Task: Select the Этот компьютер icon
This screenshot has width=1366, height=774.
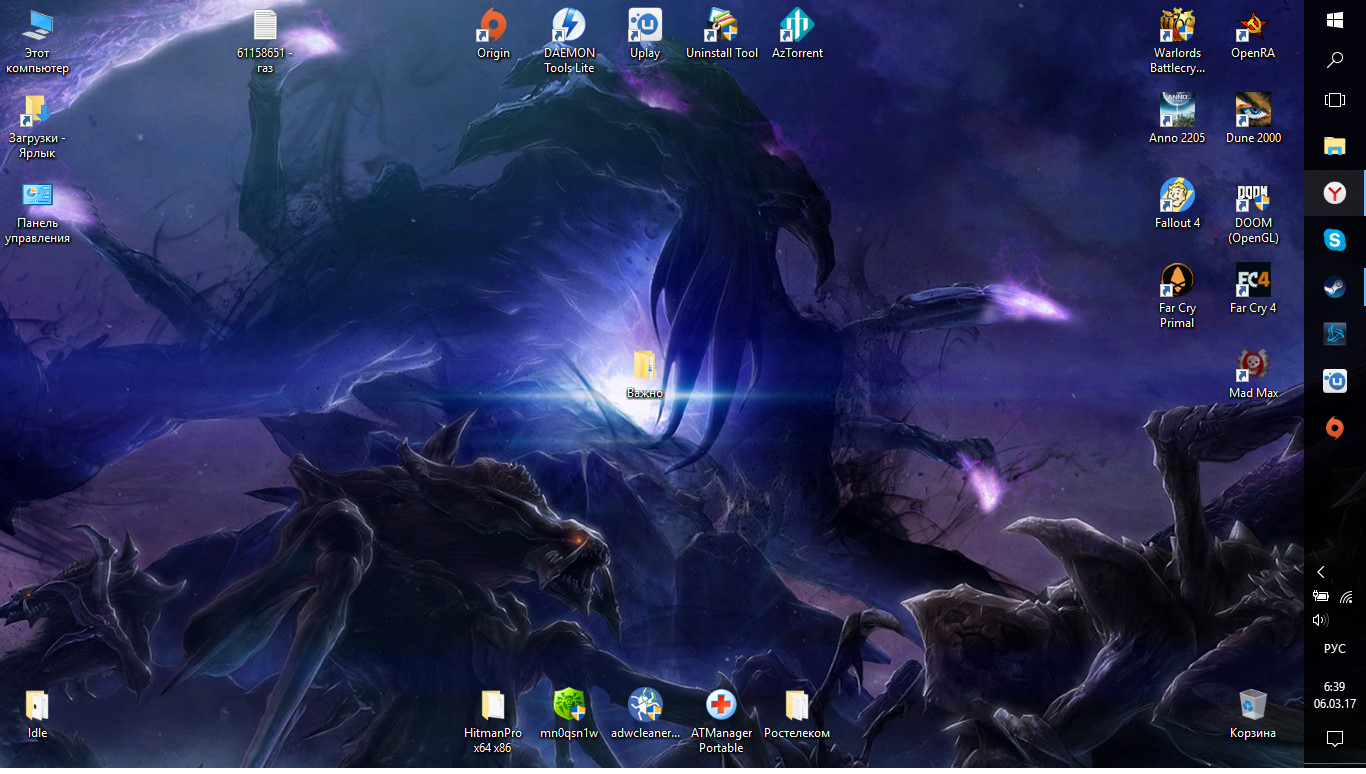Action: point(37,41)
